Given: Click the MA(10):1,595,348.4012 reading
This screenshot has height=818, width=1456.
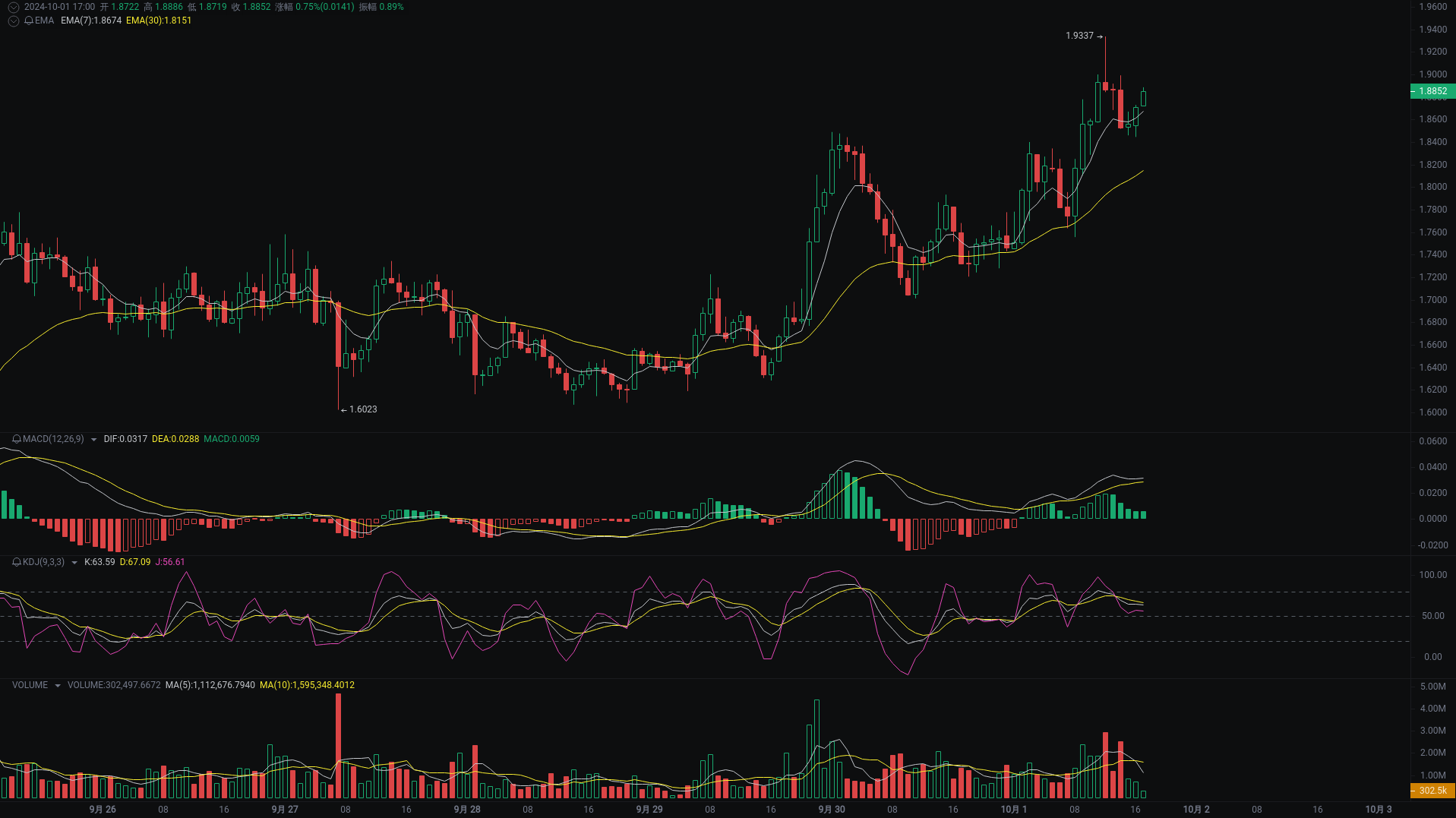Looking at the screenshot, I should [307, 685].
